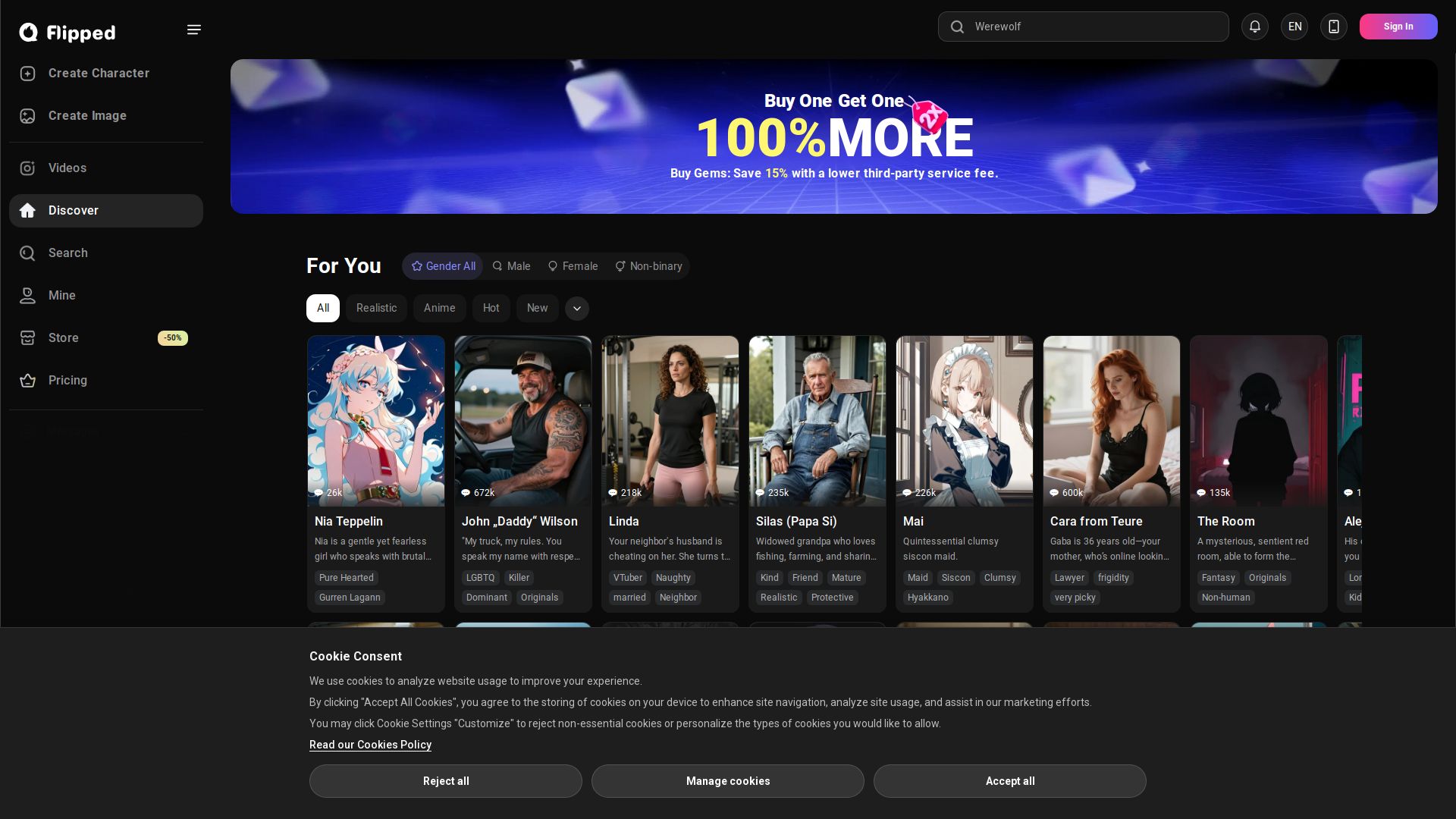Click the Search icon in sidebar

pyautogui.click(x=28, y=253)
